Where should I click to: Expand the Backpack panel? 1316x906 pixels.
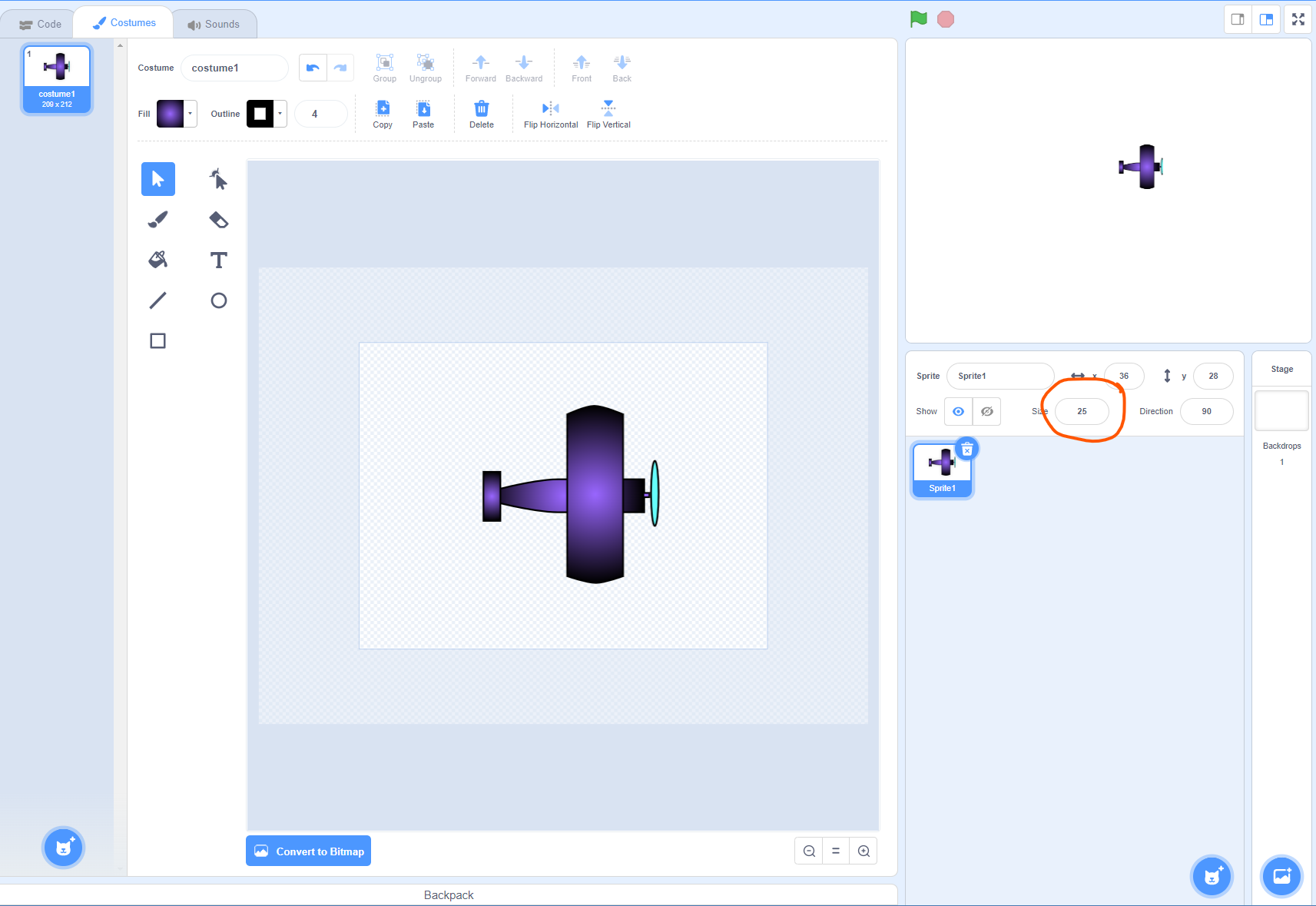[x=449, y=894]
